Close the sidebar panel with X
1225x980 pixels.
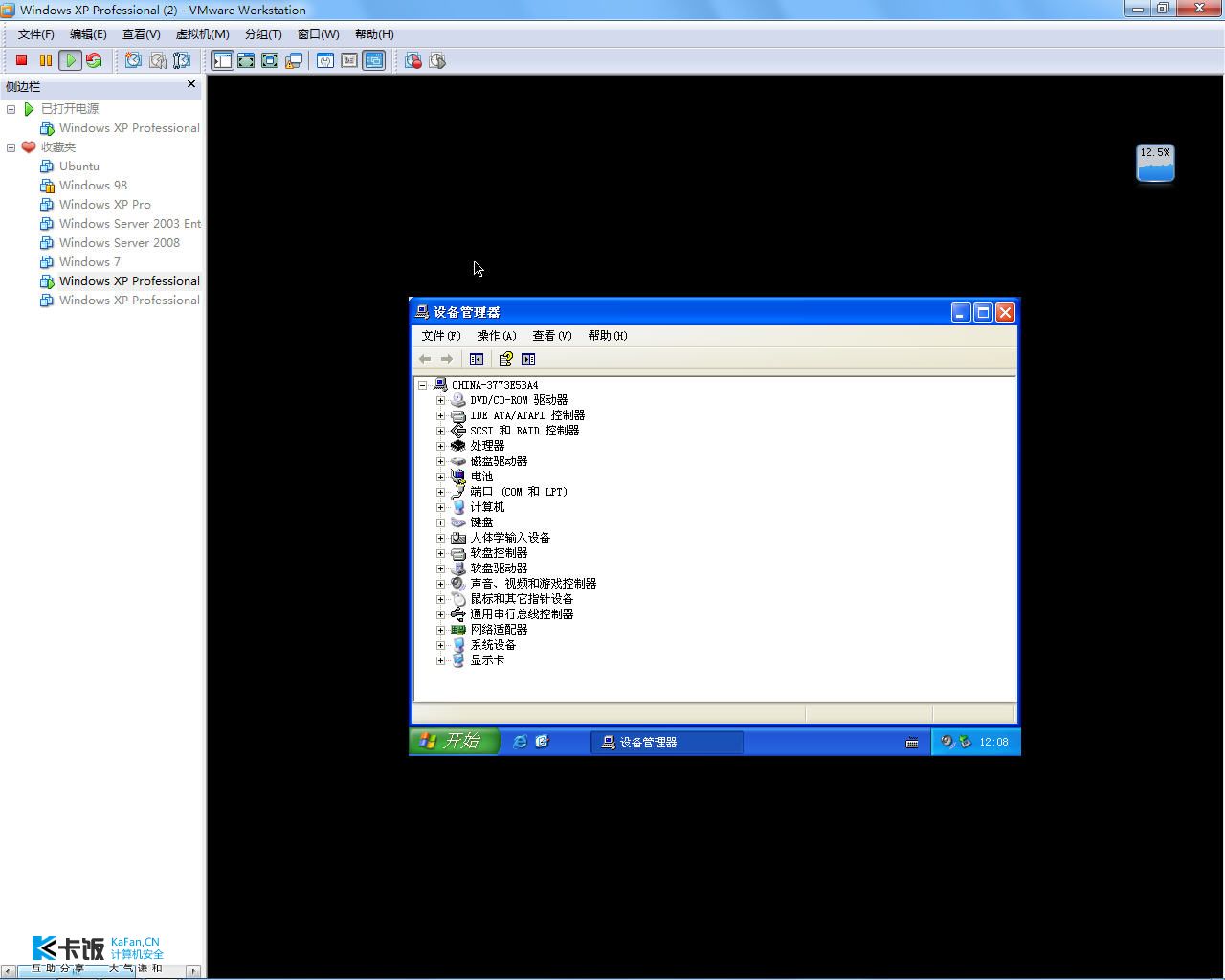pos(191,84)
